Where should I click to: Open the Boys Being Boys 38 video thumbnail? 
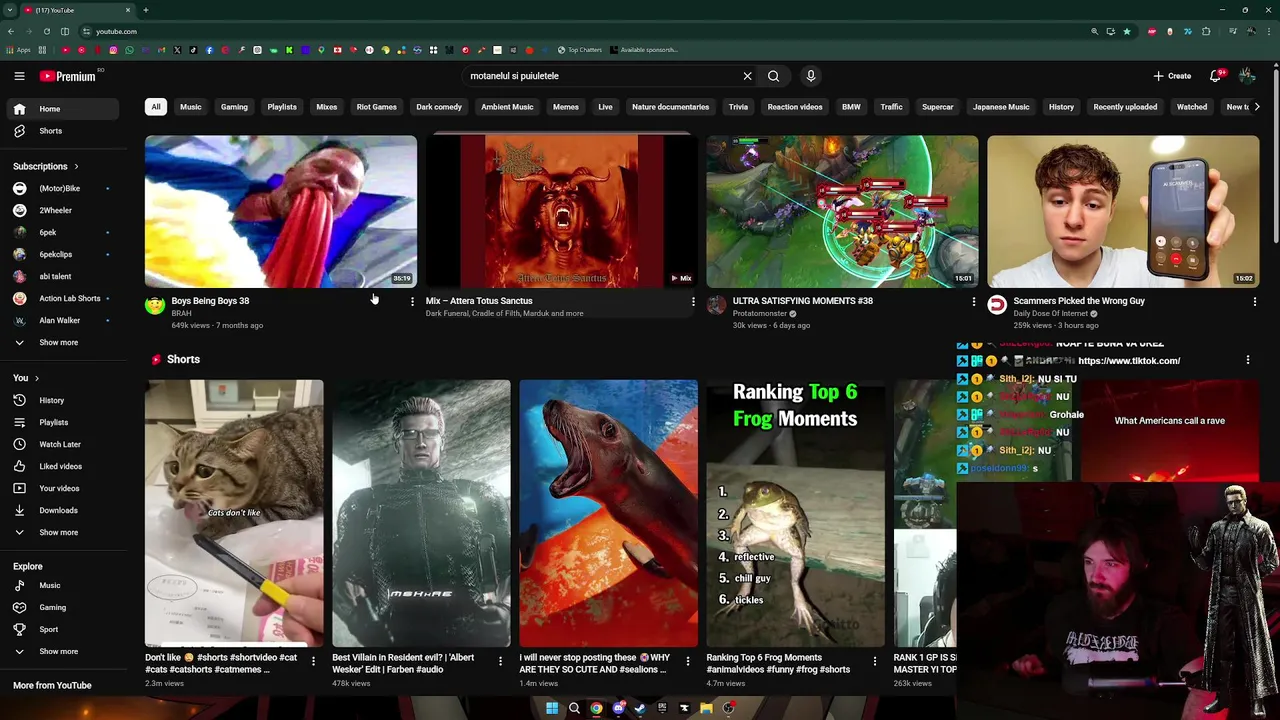tap(281, 211)
